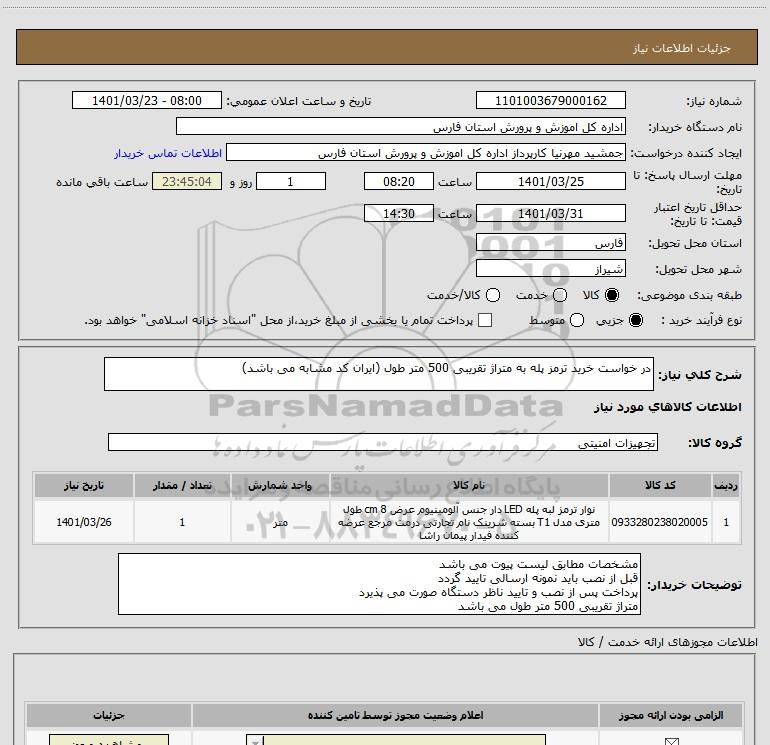Click the delivery province field فارس
Image resolution: width=770 pixels, height=745 pixels.
550,242
